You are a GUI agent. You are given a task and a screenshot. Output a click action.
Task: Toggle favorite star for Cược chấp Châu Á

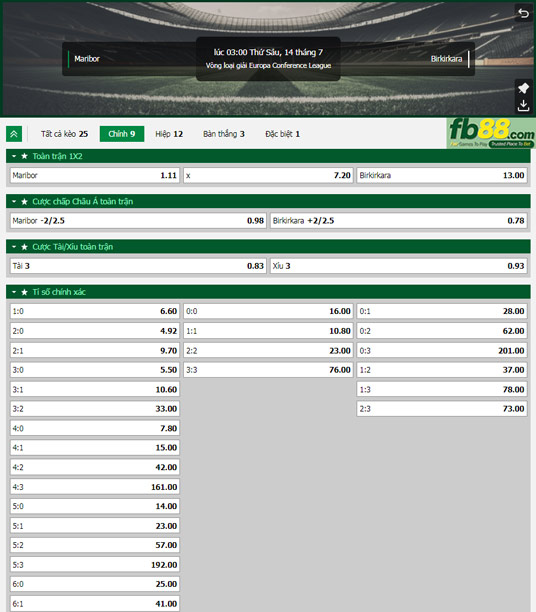point(24,201)
